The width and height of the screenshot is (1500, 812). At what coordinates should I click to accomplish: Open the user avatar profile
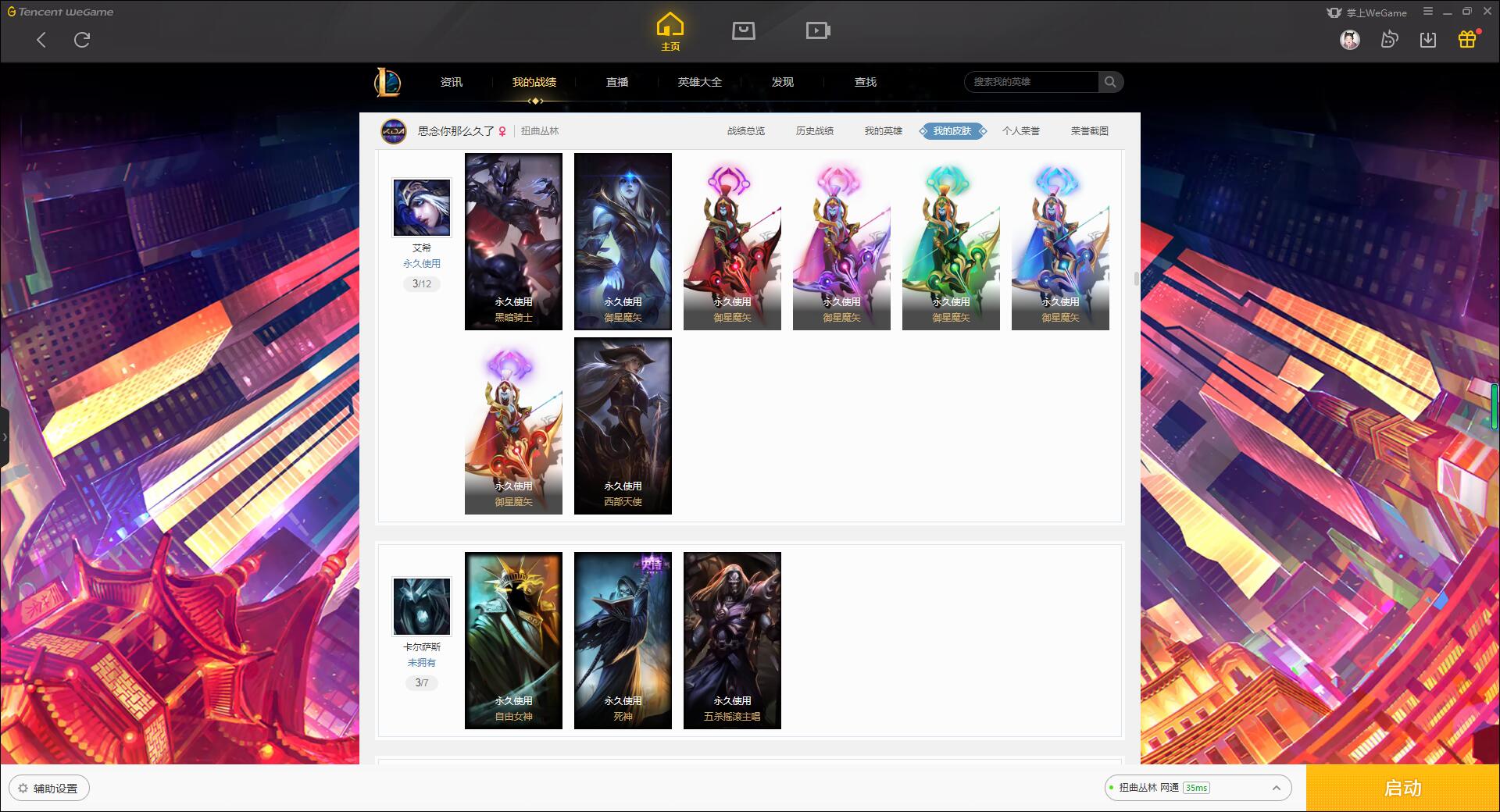pyautogui.click(x=1349, y=40)
